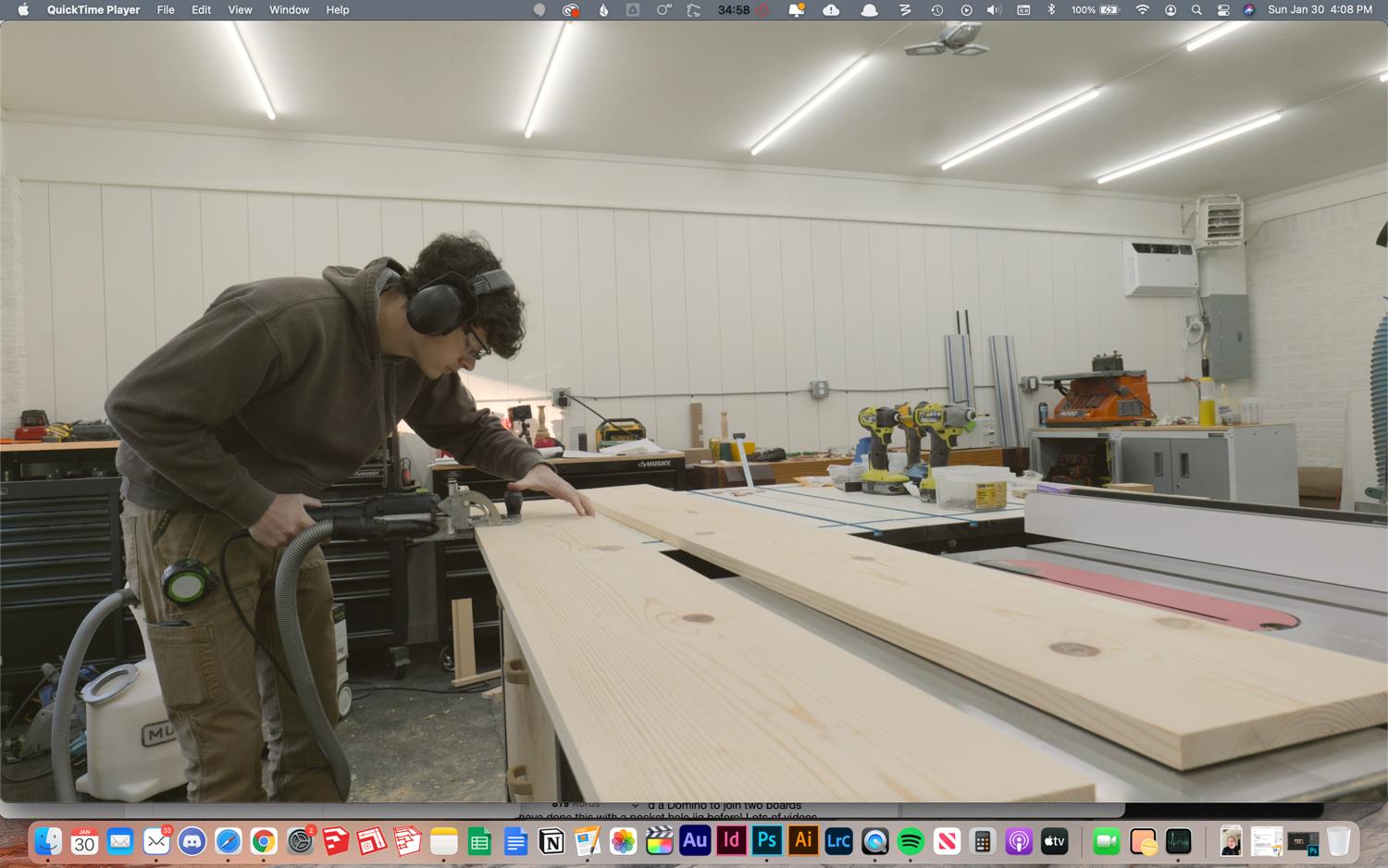This screenshot has height=868, width=1388.
Task: Open System Preferences from the dock
Action: (300, 841)
